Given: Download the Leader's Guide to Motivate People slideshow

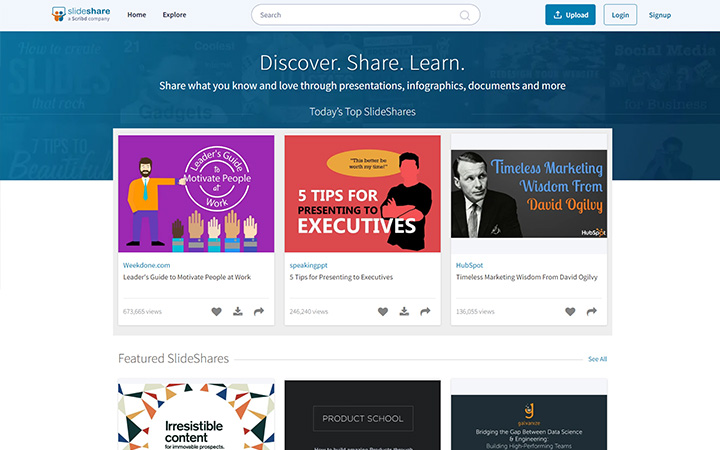Looking at the screenshot, I should pos(238,312).
